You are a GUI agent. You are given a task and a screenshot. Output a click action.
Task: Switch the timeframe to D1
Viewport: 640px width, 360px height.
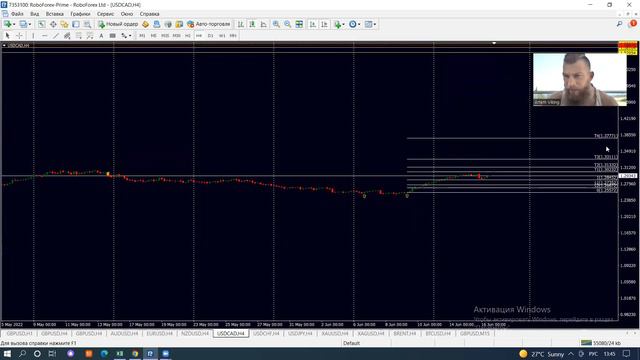(x=210, y=36)
